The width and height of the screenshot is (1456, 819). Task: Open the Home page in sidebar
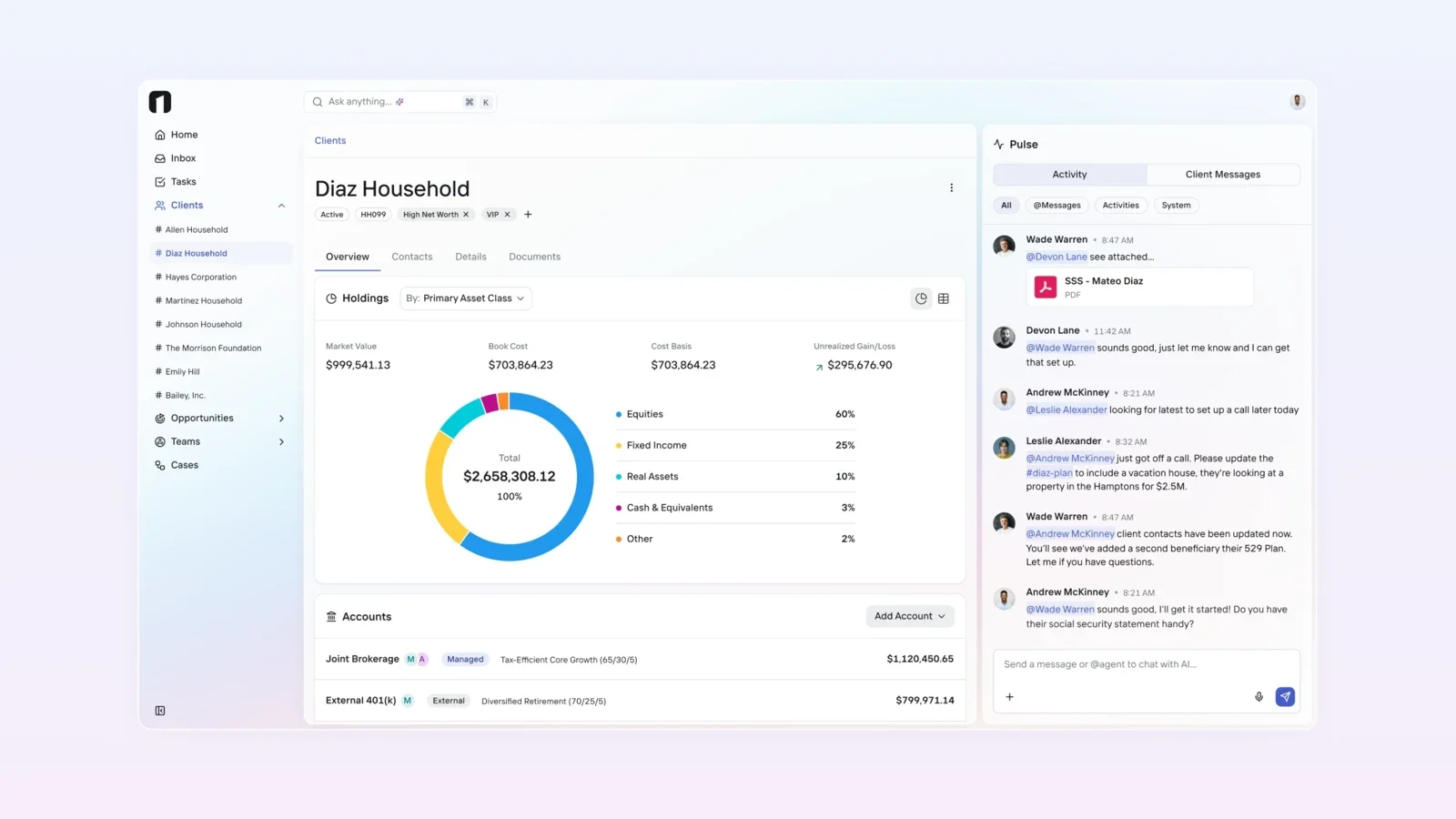click(x=177, y=135)
